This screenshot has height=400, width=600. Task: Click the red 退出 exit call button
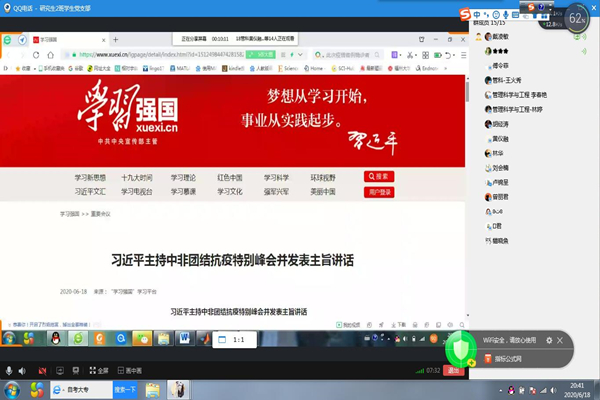[x=453, y=370]
